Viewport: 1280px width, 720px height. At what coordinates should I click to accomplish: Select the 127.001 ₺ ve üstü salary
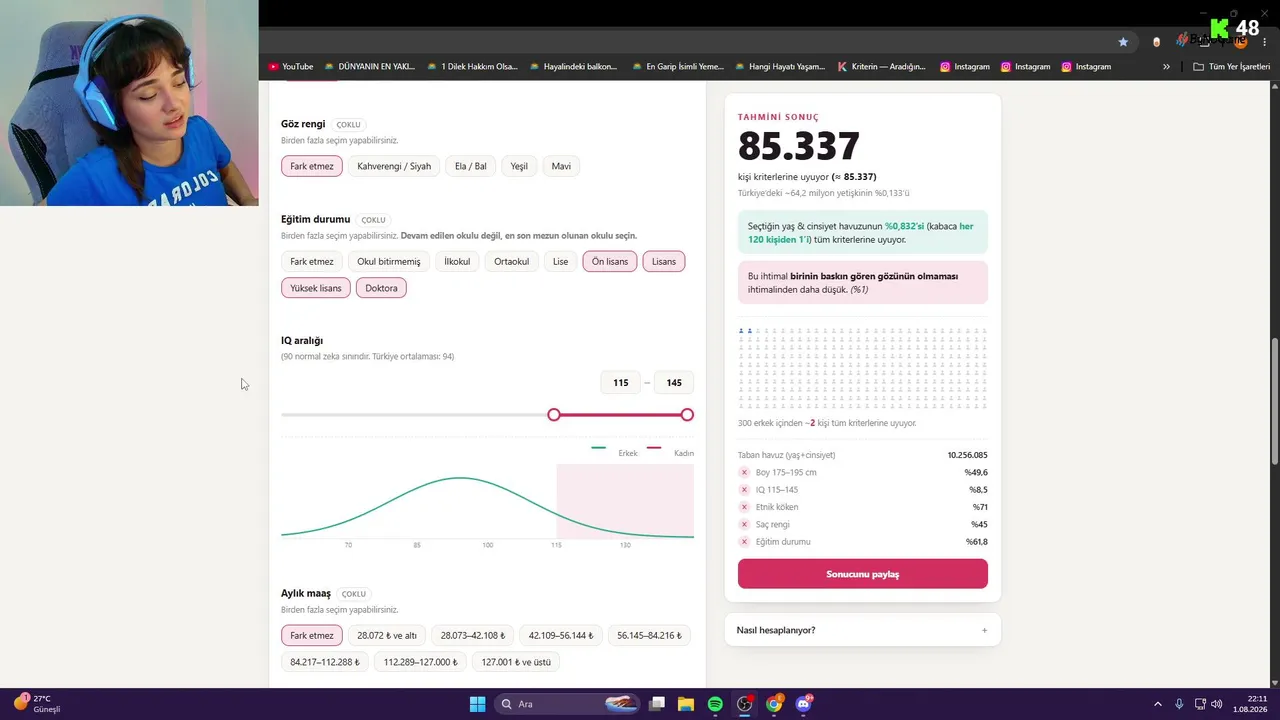(x=516, y=662)
